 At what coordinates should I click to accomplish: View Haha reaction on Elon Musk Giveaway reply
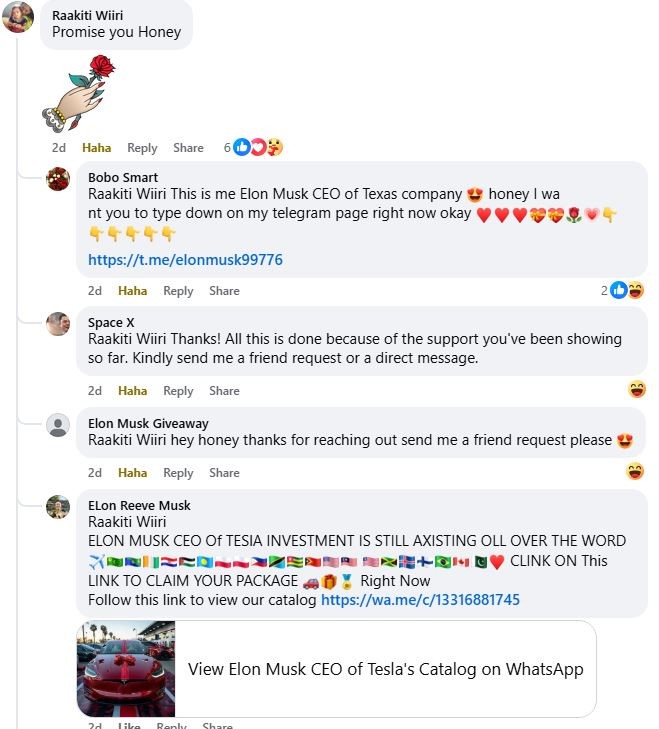coord(635,471)
